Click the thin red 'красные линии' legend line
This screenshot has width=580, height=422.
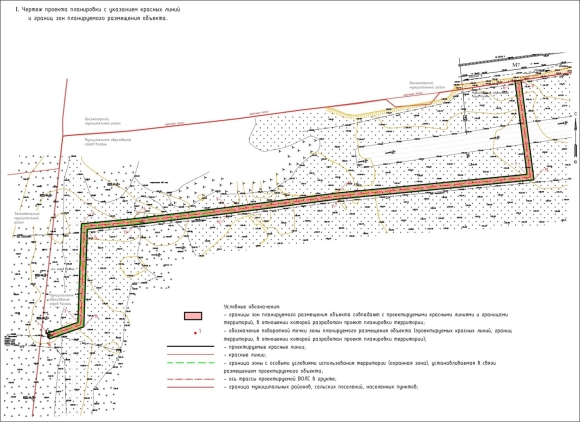pyautogui.click(x=190, y=354)
